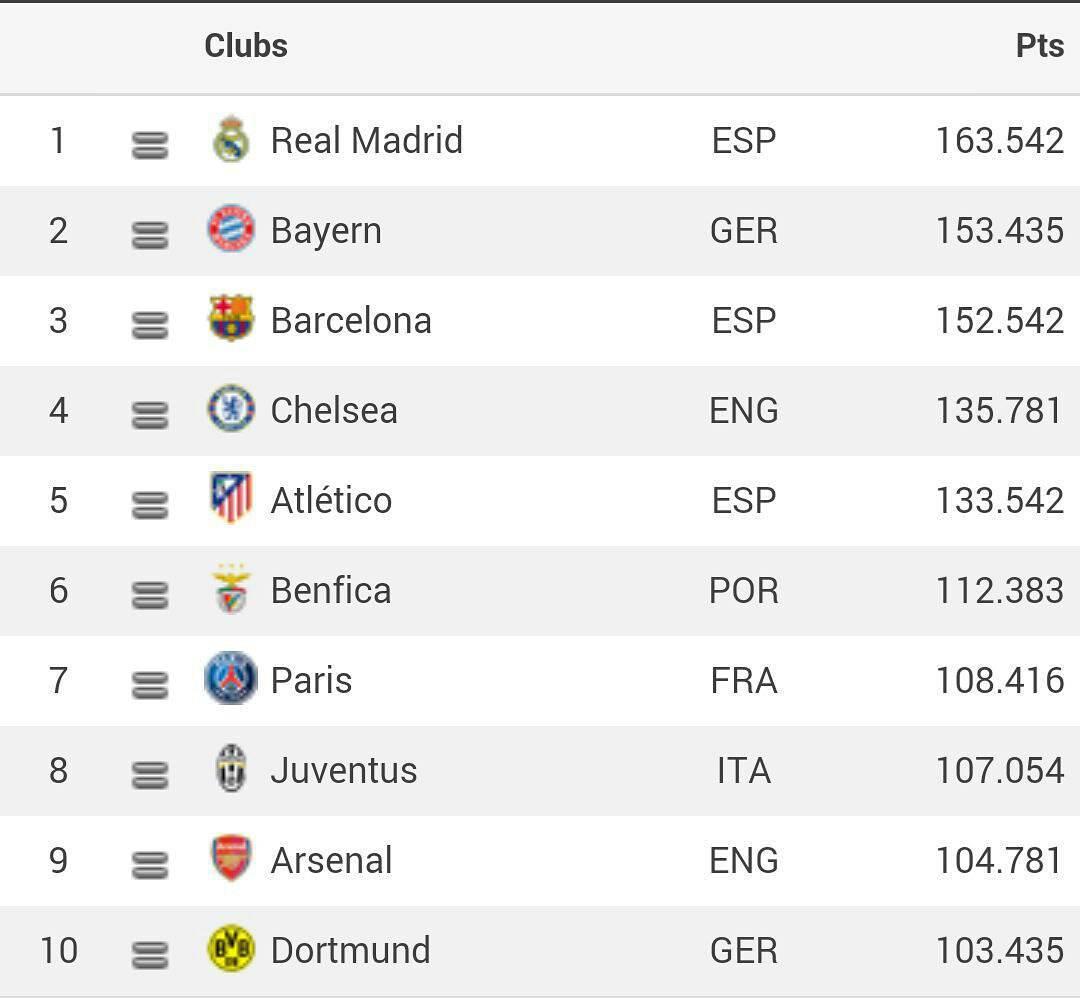The height and width of the screenshot is (998, 1080).
Task: Click the position indicator beside Real Madrid
Action: [150, 145]
